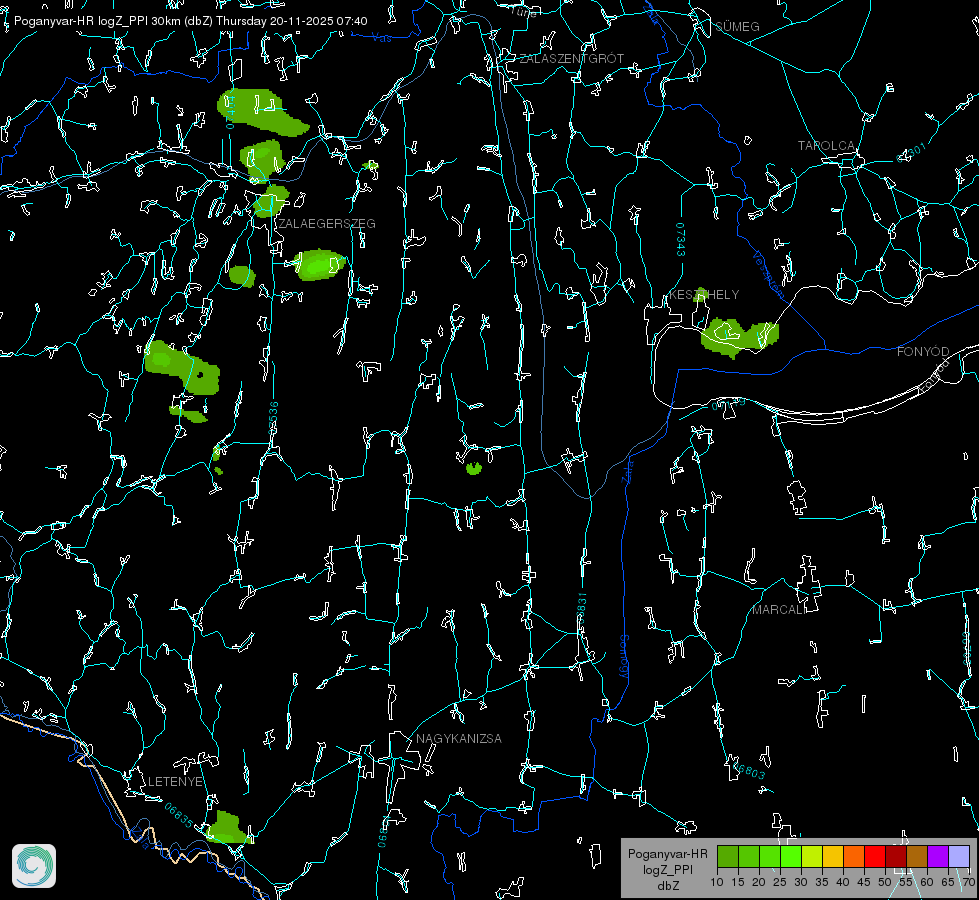
Task: Click the legend tick value 10
Action: [717, 882]
